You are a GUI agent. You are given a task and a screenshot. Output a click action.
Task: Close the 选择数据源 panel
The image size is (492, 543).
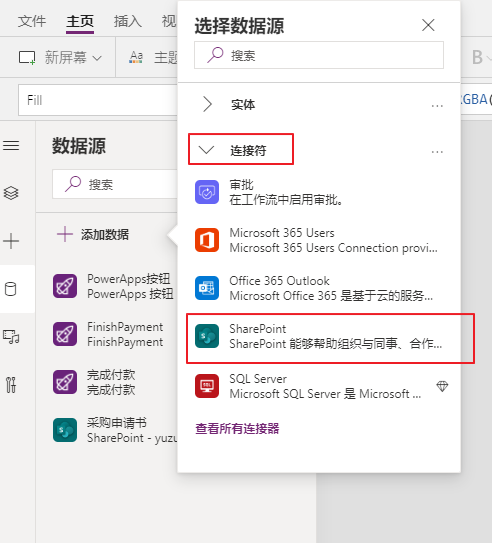(x=428, y=25)
